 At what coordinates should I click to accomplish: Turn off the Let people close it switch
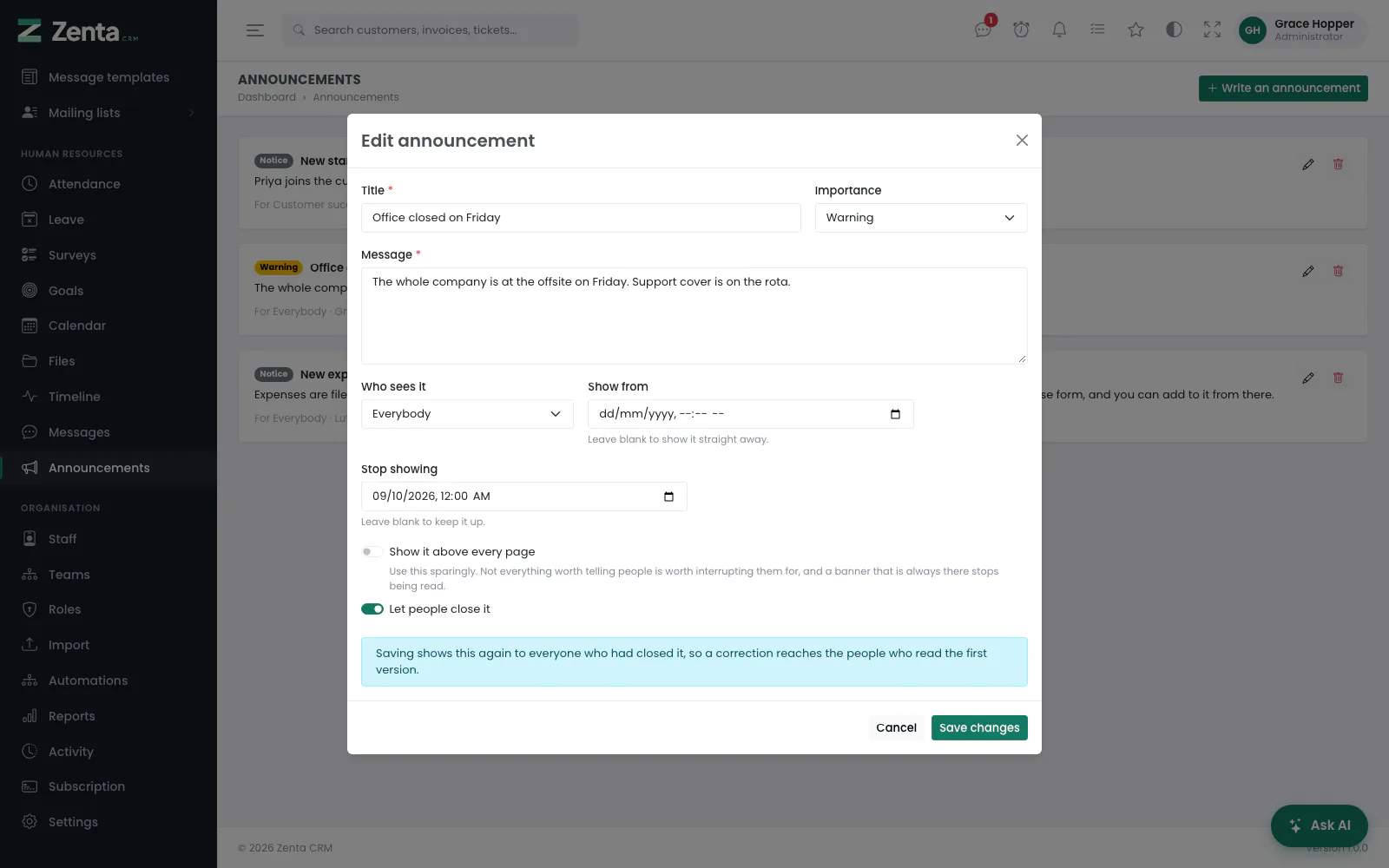pos(372,609)
